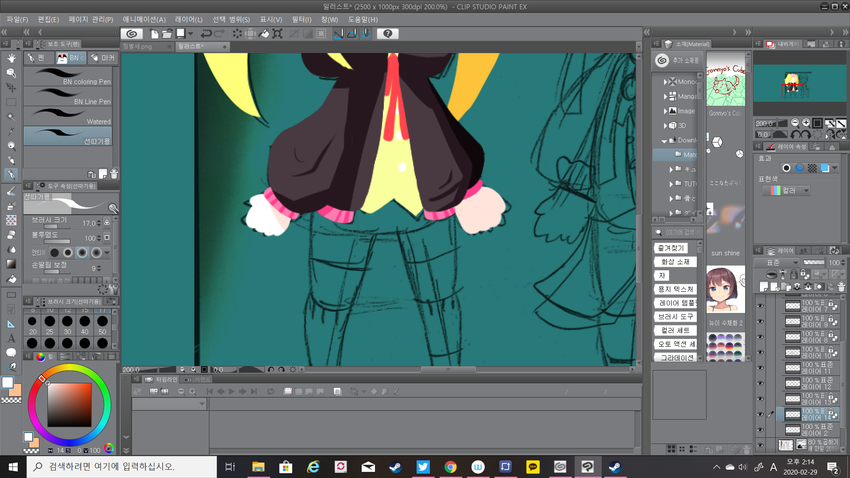
Task: Open the Clip Studio launcher icon in command bar
Action: (x=132, y=34)
